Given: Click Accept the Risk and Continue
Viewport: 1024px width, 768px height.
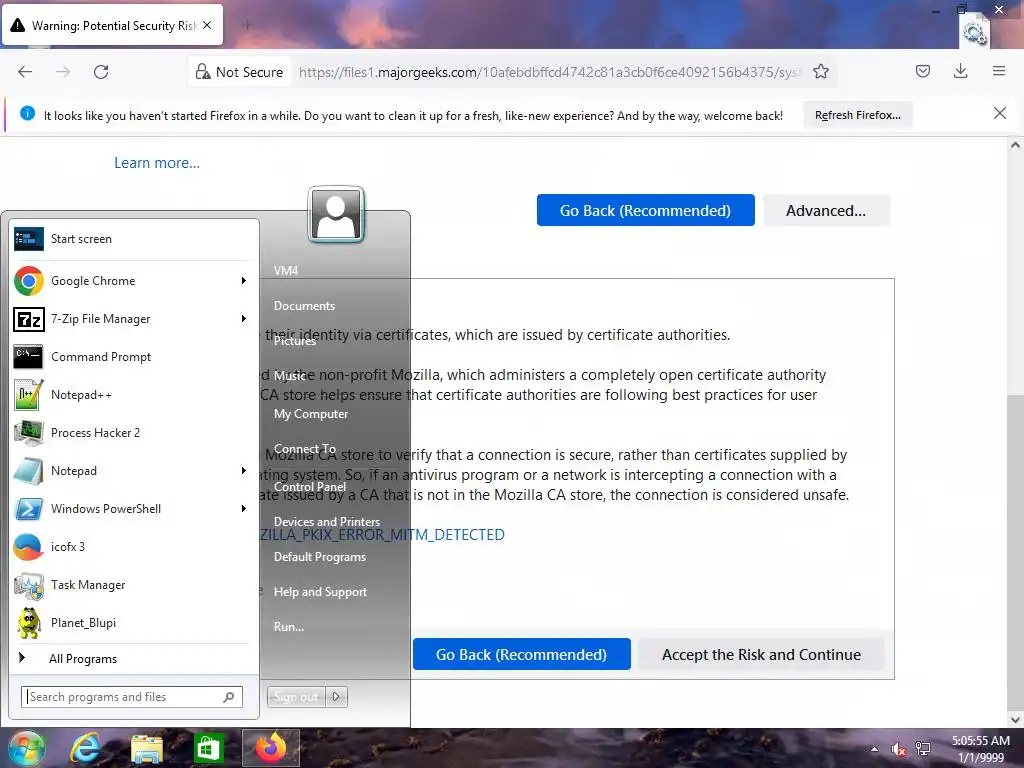Looking at the screenshot, I should [761, 654].
